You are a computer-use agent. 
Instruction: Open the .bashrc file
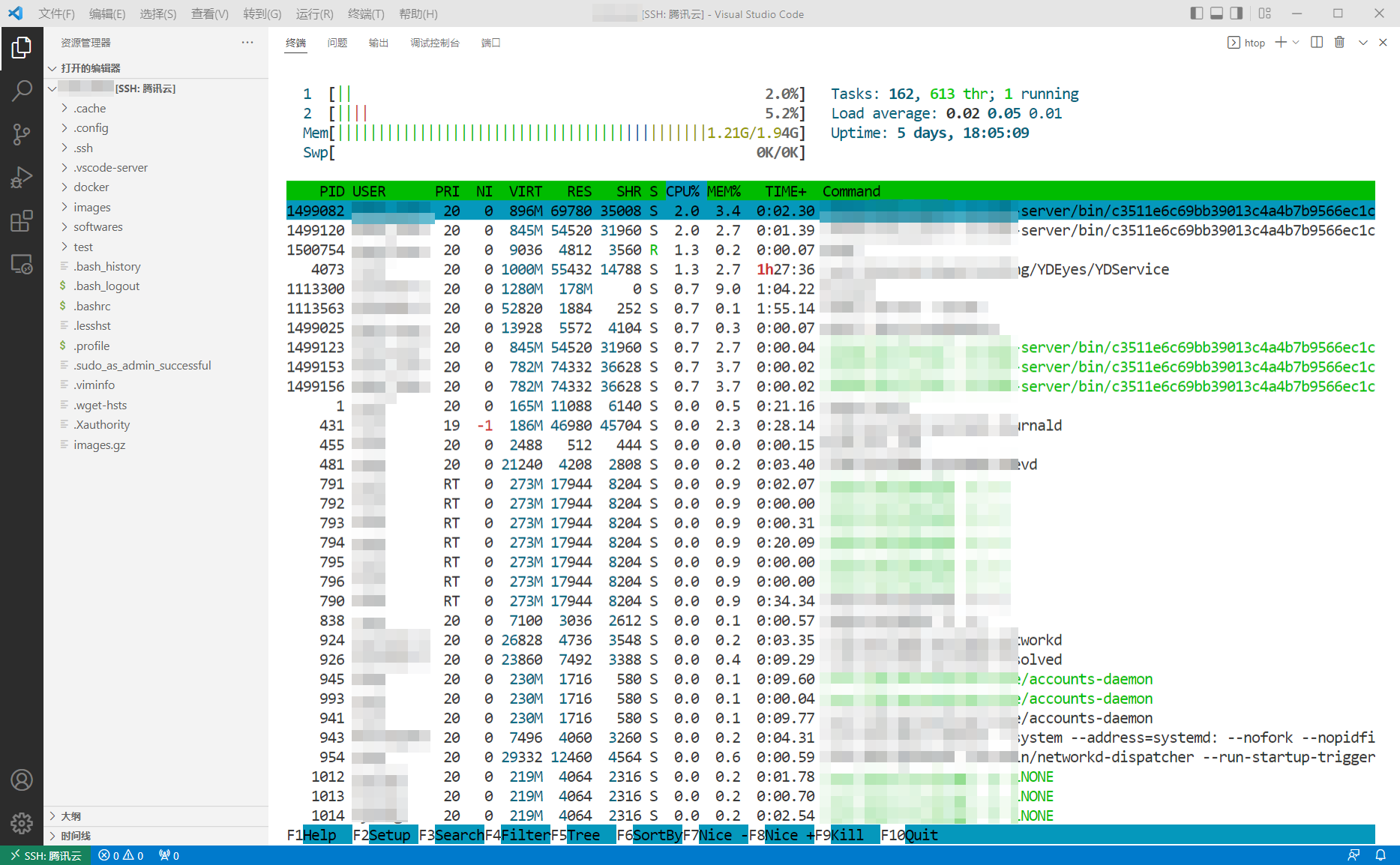156,306
